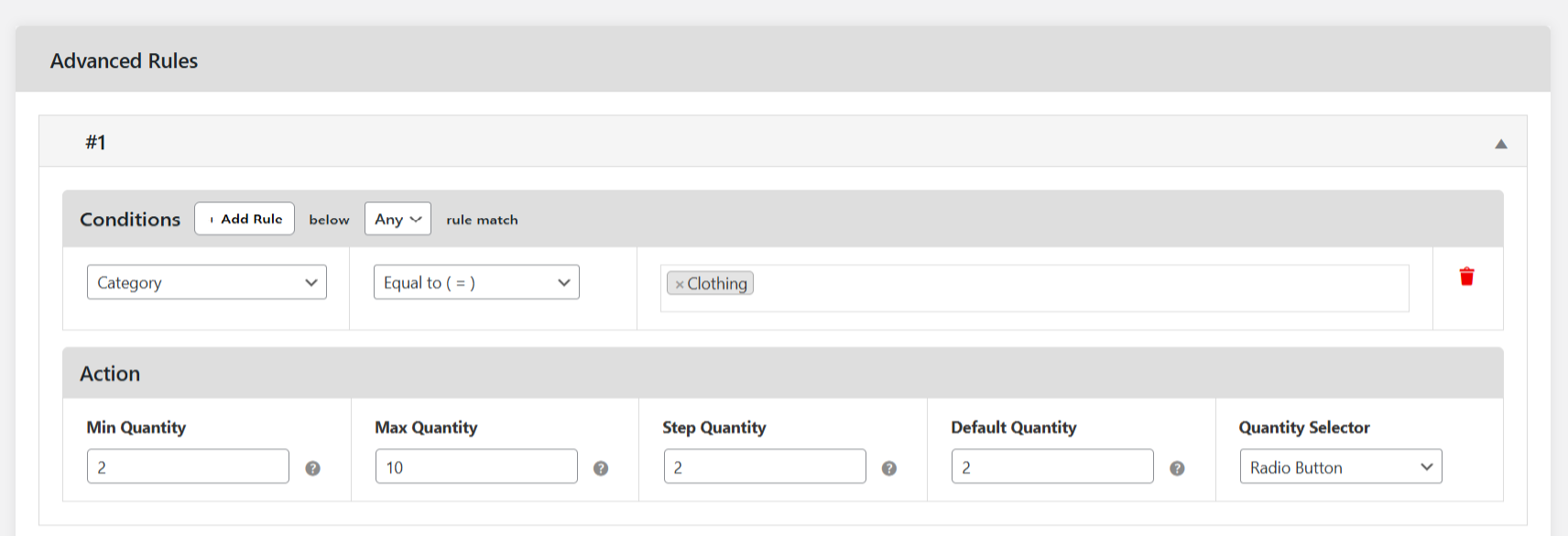Image resolution: width=1568 pixels, height=536 pixels.
Task: Click the Step Quantity label
Action: tap(714, 428)
